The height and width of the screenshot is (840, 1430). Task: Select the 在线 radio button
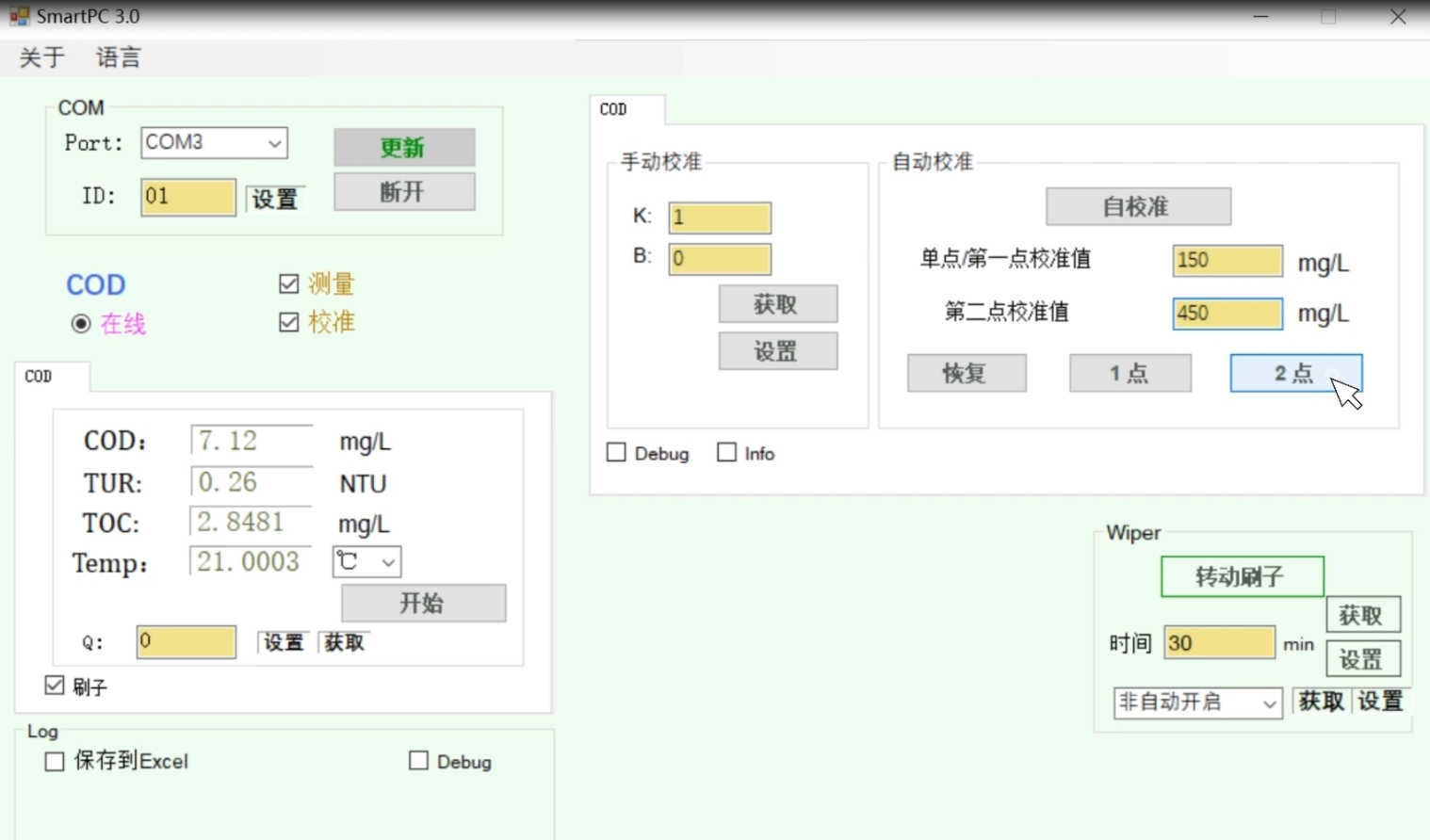[x=81, y=324]
